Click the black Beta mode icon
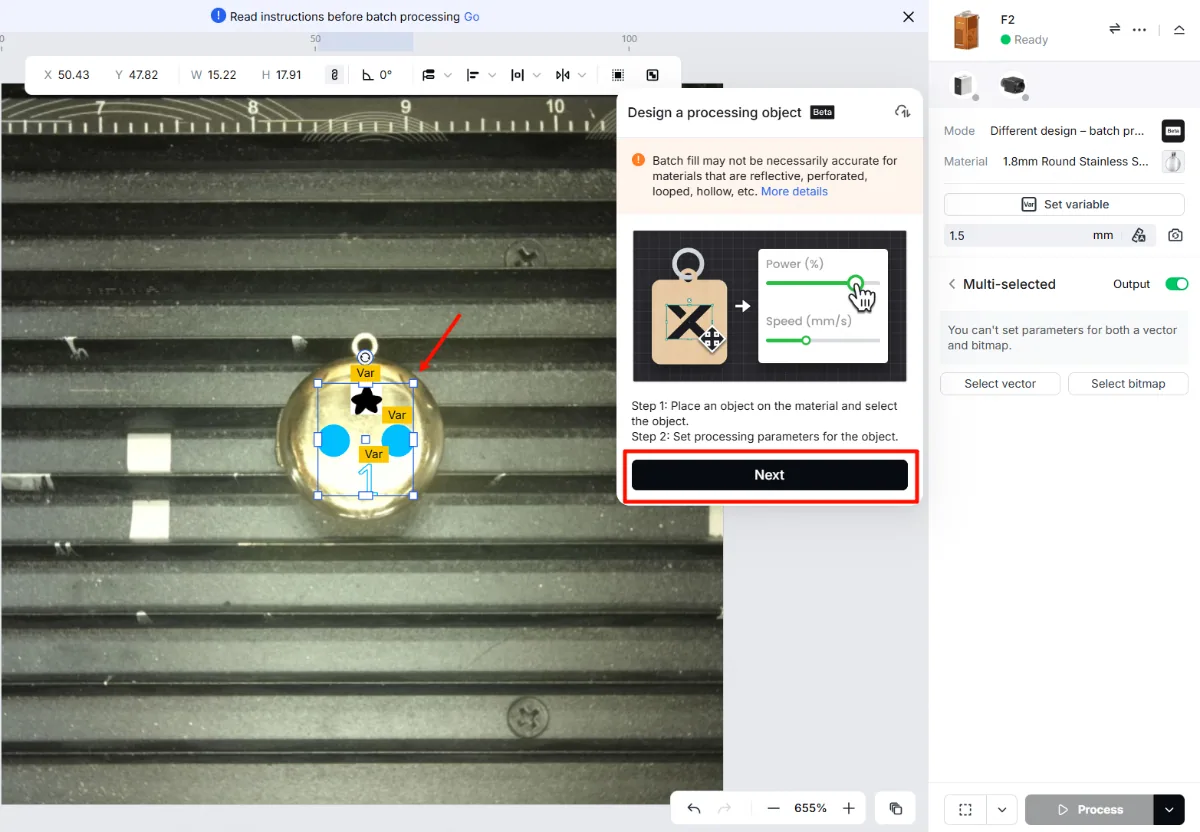The height and width of the screenshot is (832, 1200). pos(1173,131)
